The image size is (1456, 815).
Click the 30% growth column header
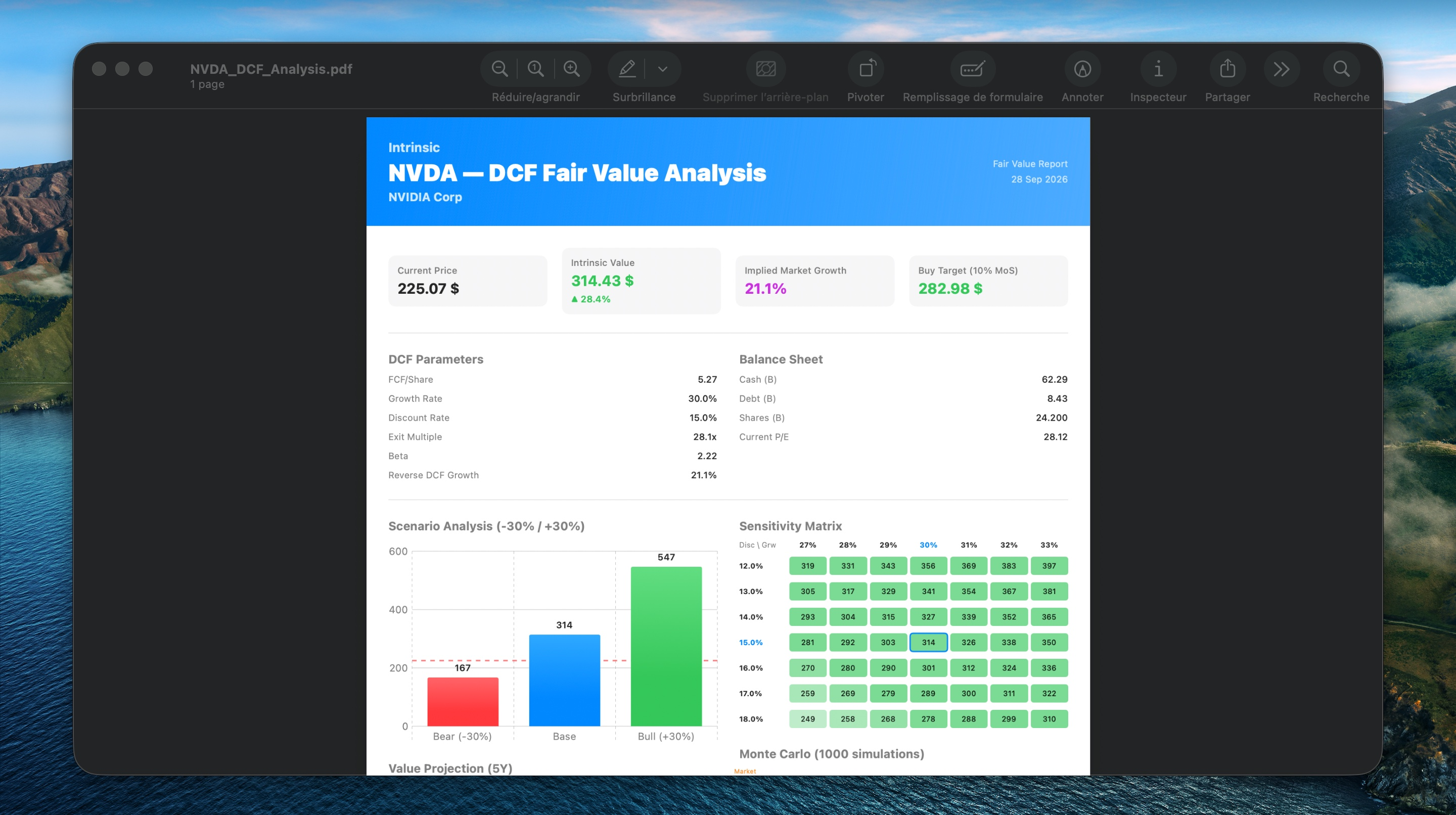(x=928, y=545)
